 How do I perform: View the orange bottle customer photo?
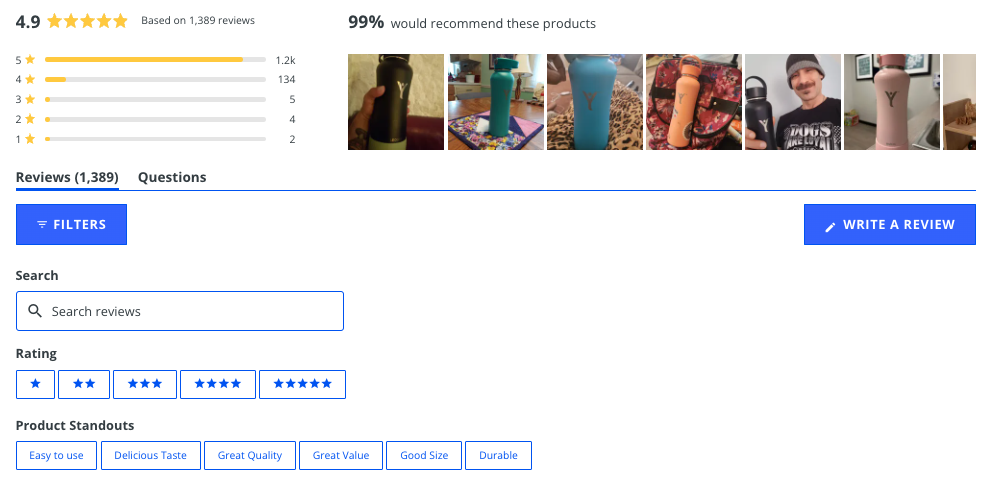click(694, 102)
